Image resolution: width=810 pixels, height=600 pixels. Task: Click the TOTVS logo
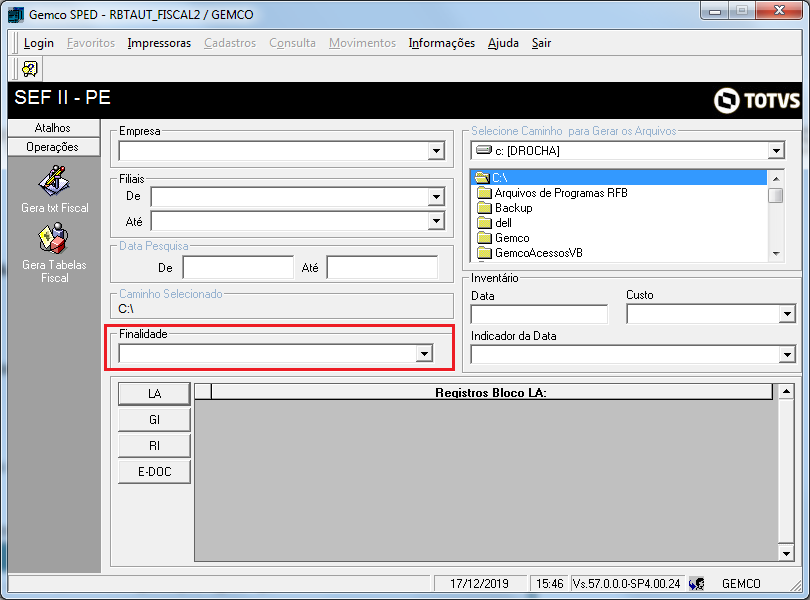tap(757, 100)
